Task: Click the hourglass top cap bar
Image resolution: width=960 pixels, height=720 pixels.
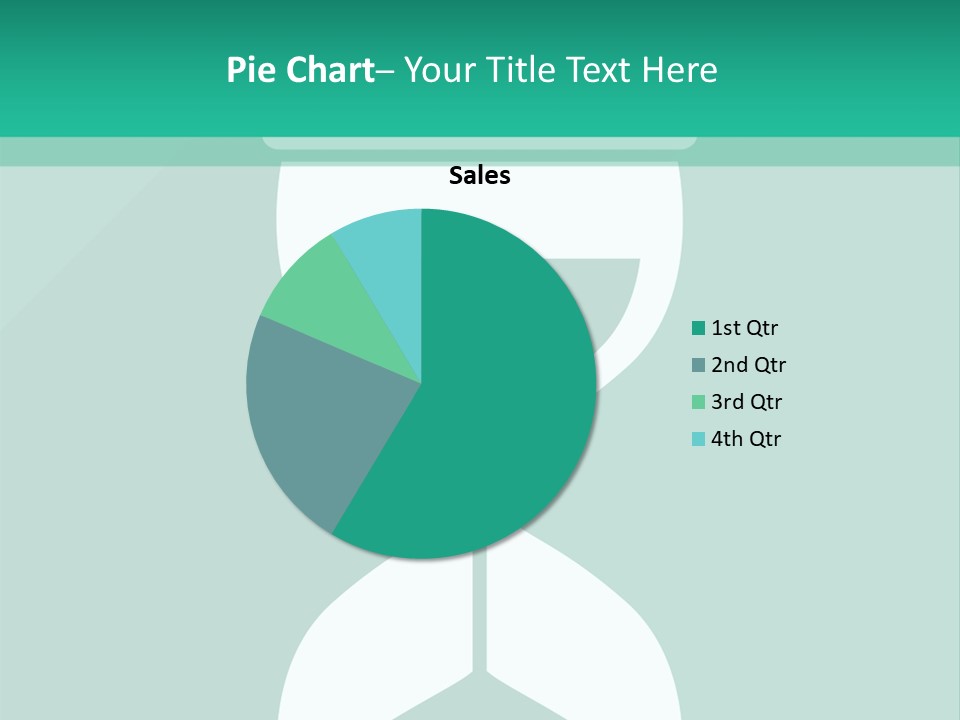Action: (480, 143)
